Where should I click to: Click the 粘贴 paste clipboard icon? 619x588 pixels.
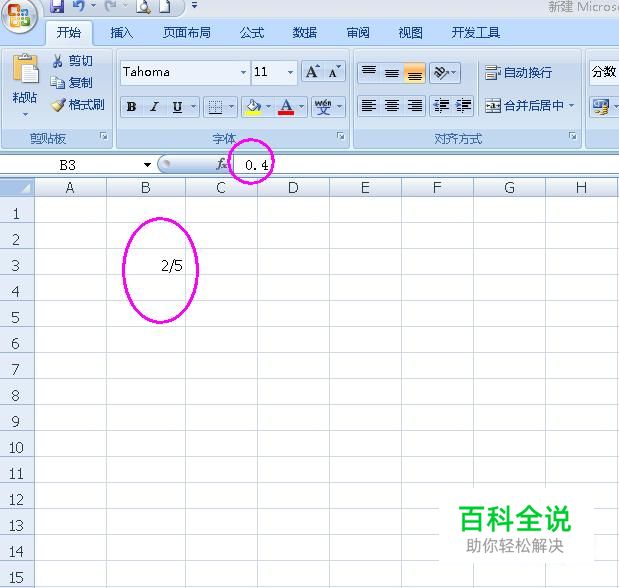pyautogui.click(x=25, y=69)
